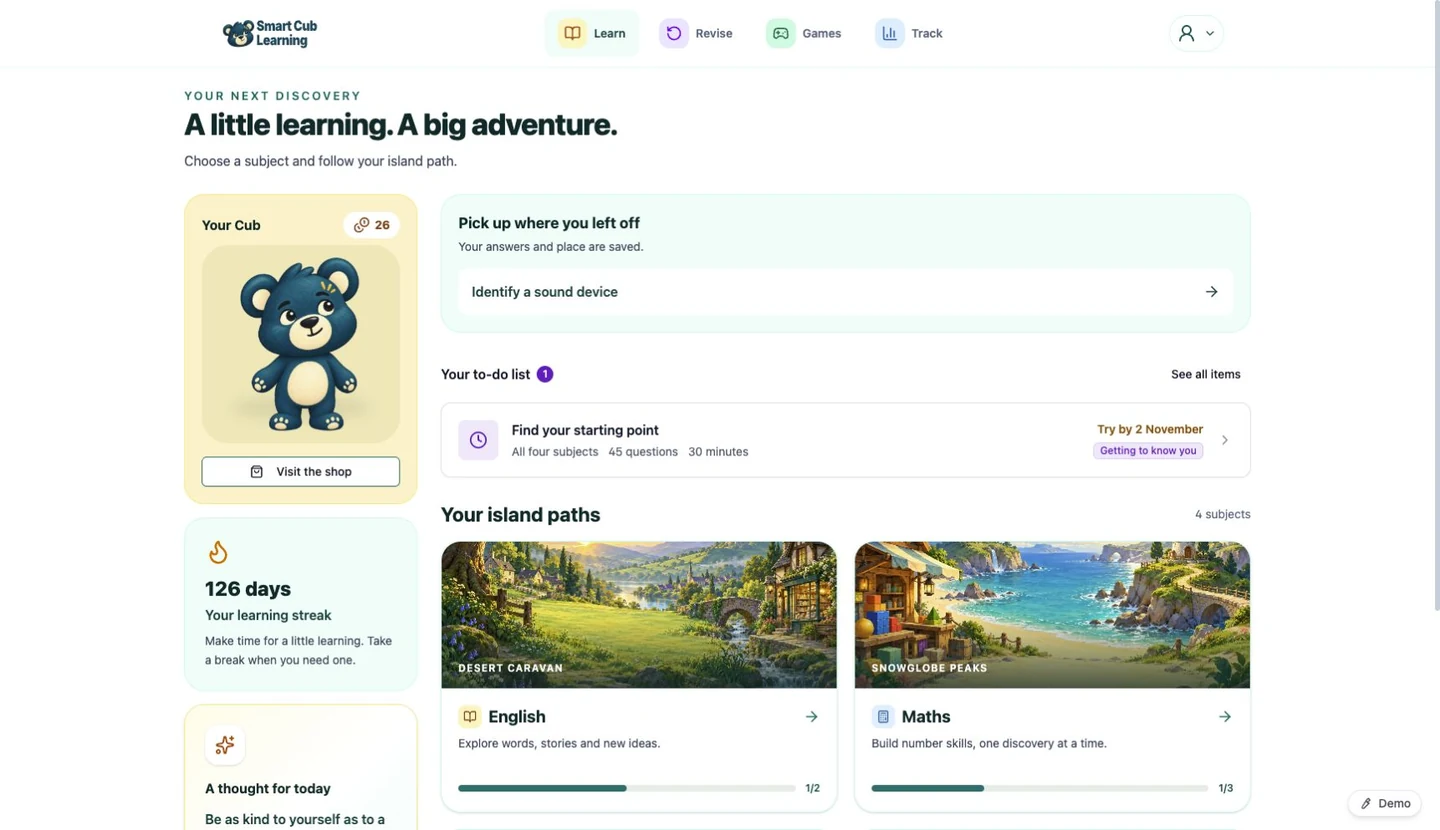Click the Find your starting point title

coord(585,430)
